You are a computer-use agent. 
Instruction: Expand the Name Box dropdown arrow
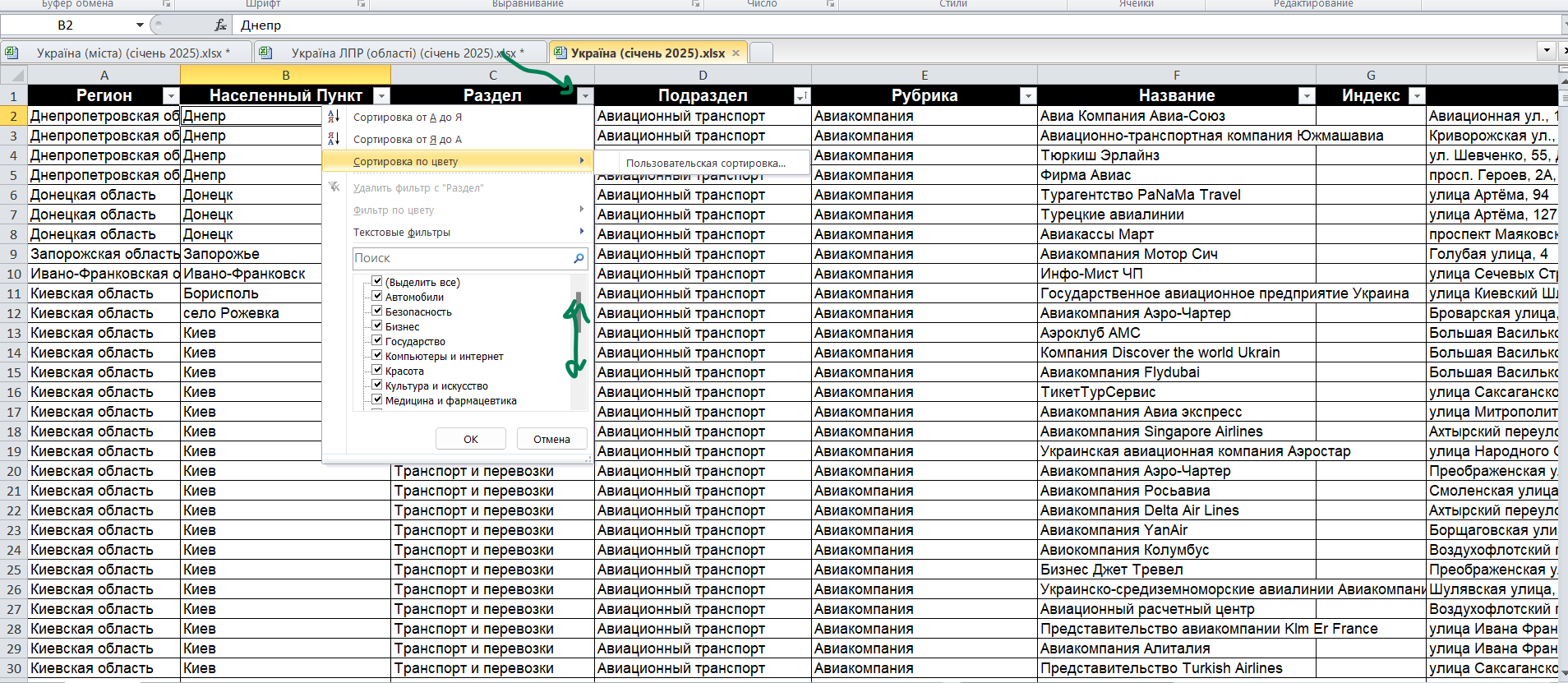click(140, 25)
